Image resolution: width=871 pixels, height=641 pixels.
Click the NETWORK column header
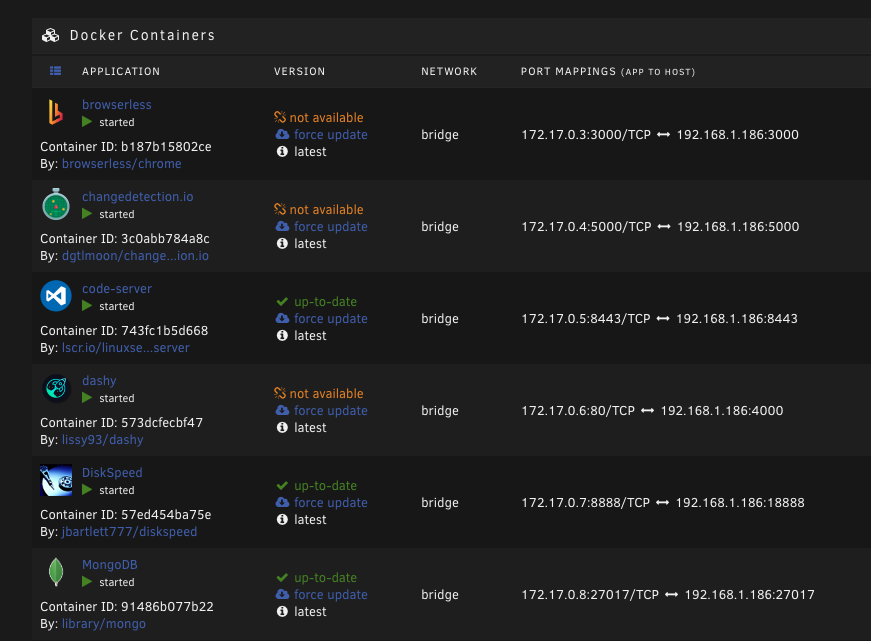tap(449, 71)
